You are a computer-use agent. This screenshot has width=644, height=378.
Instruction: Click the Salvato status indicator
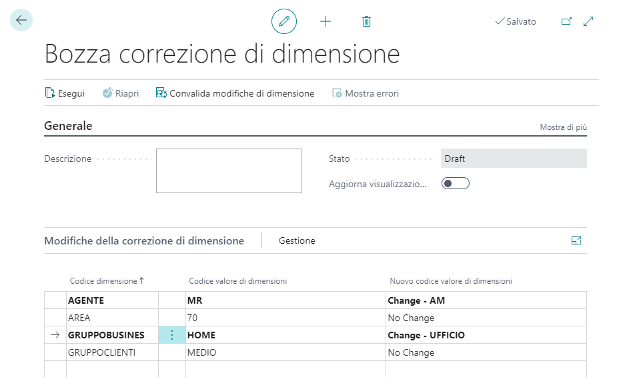click(516, 21)
